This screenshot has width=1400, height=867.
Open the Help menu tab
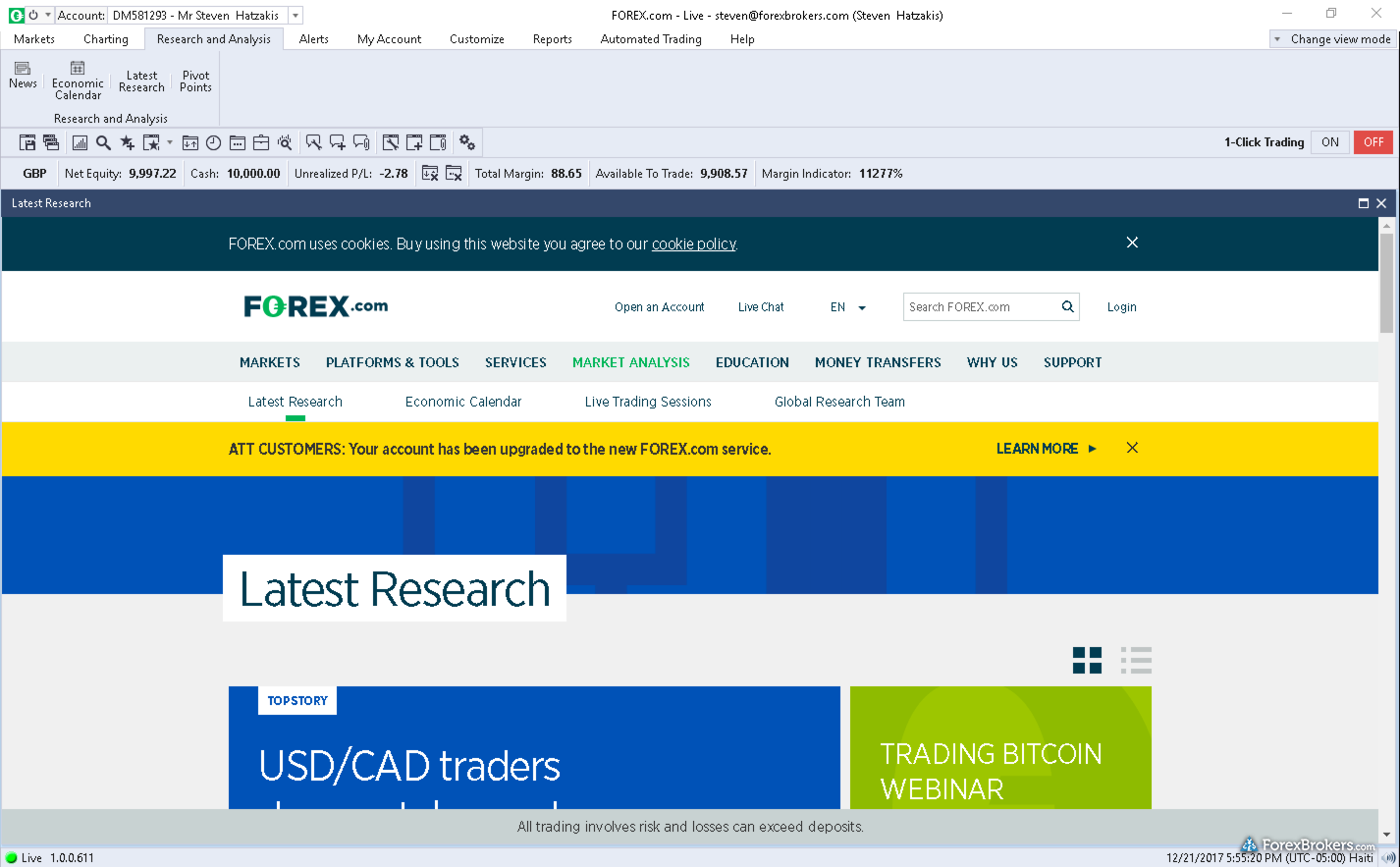(742, 39)
